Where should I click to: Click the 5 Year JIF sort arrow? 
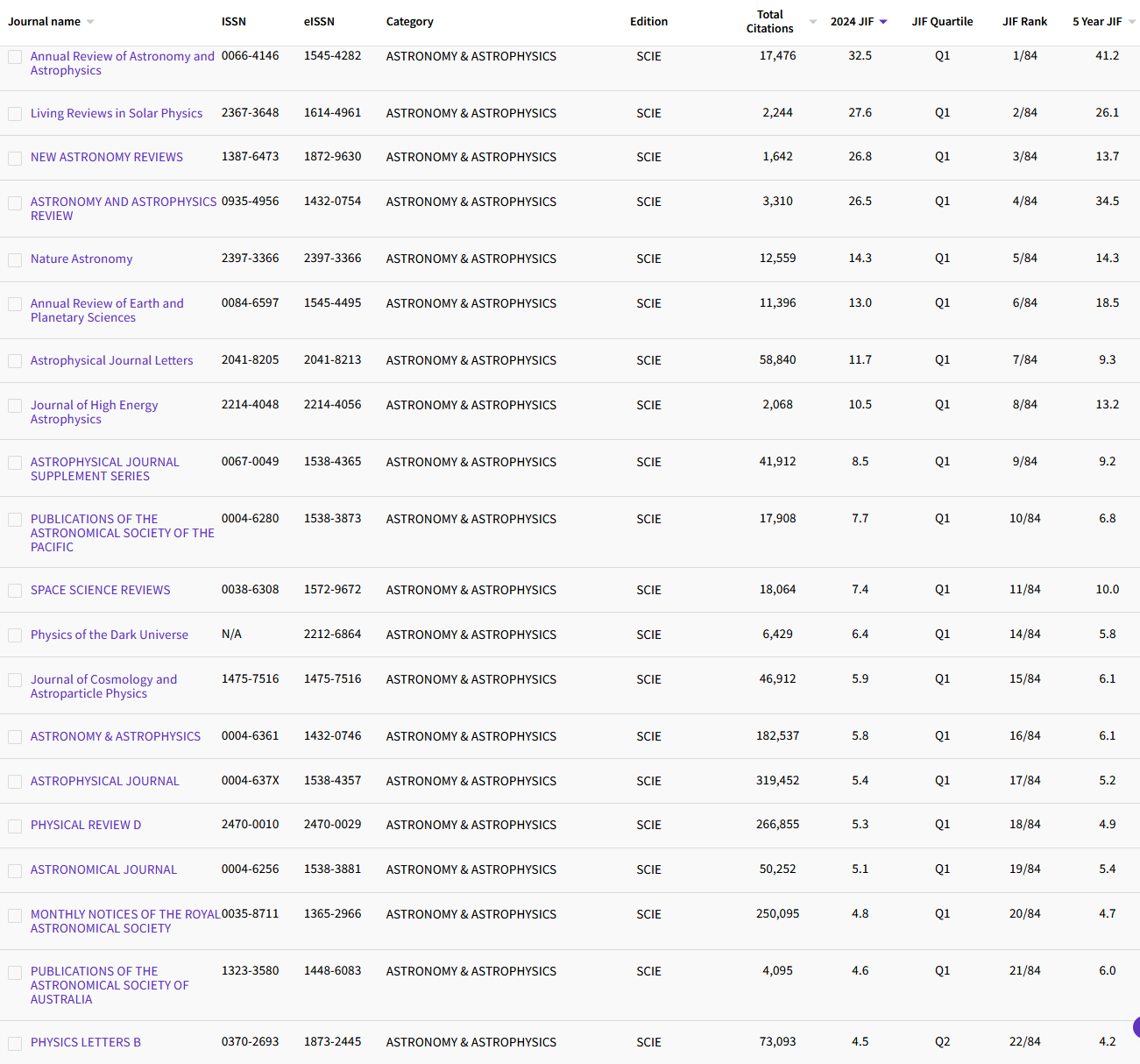[x=1131, y=22]
